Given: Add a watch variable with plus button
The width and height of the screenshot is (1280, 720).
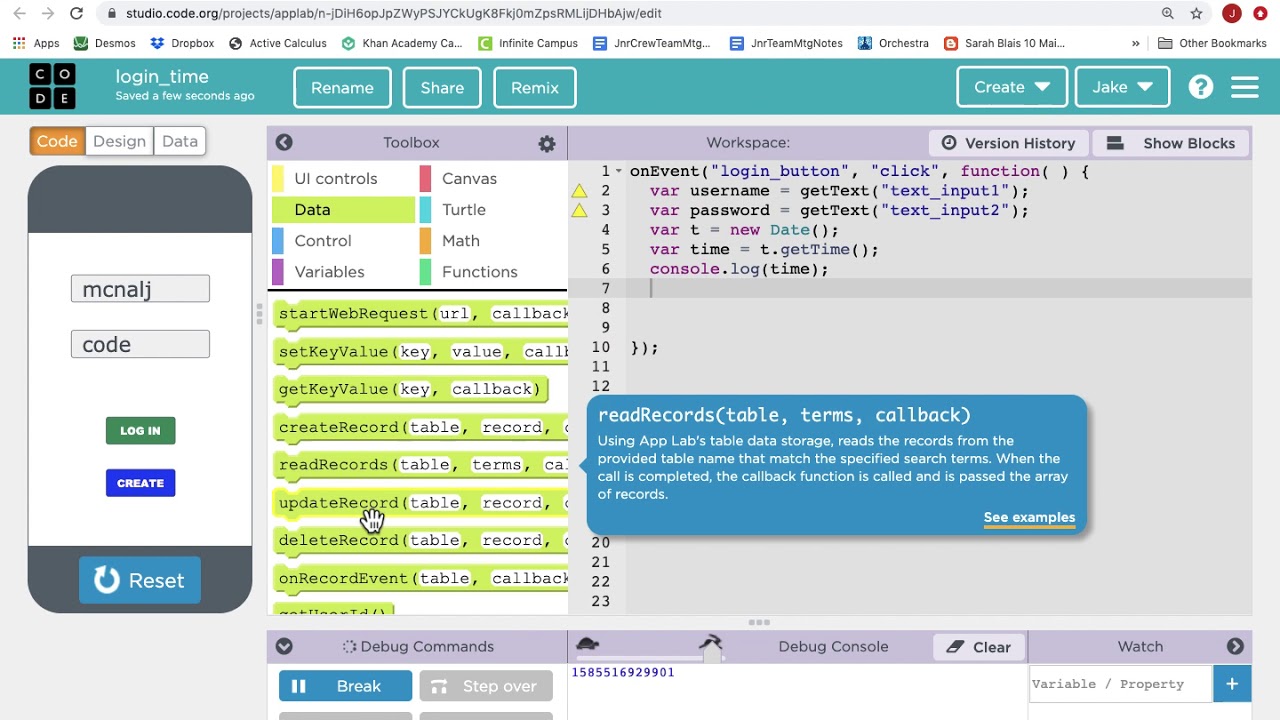Looking at the screenshot, I should click(x=1232, y=684).
